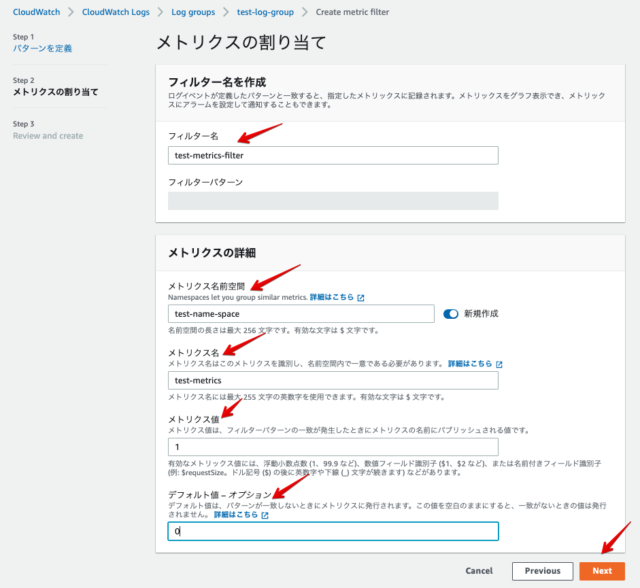Click external-link icon beside namespace help
The image size is (640, 588).
(361, 298)
